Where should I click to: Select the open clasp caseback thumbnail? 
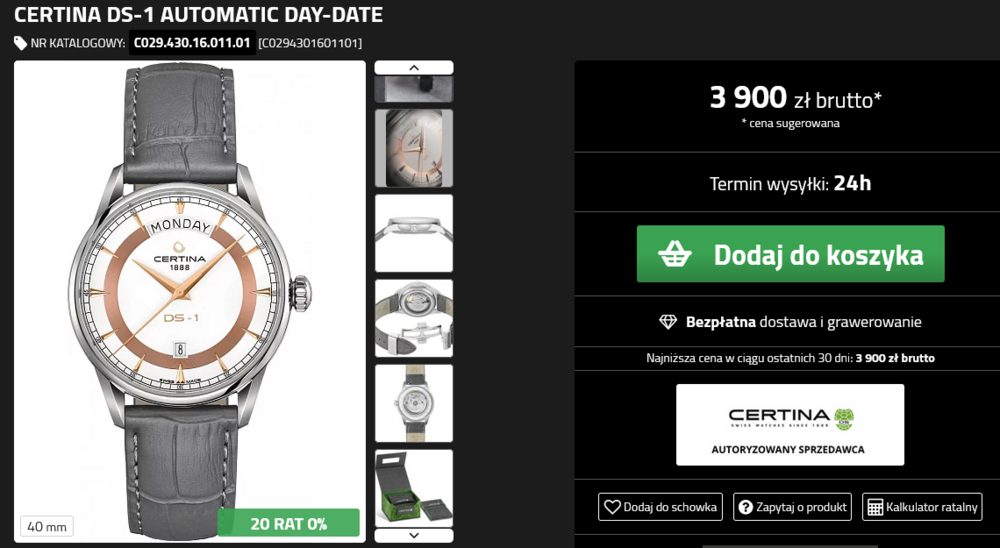click(414, 318)
